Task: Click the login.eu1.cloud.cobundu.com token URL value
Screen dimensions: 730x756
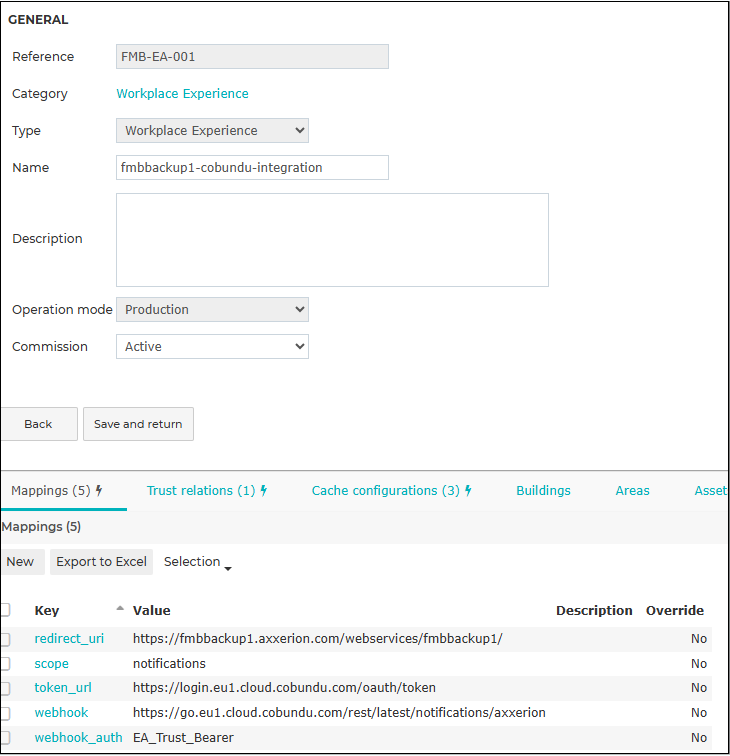Action: (x=284, y=688)
